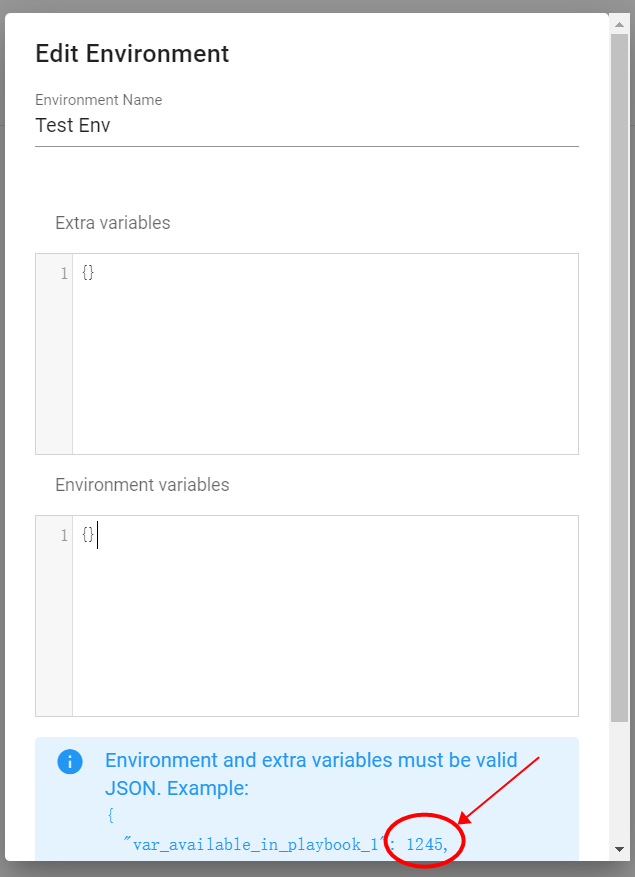Click the Extra variables label
The width and height of the screenshot is (635, 877).
click(113, 223)
